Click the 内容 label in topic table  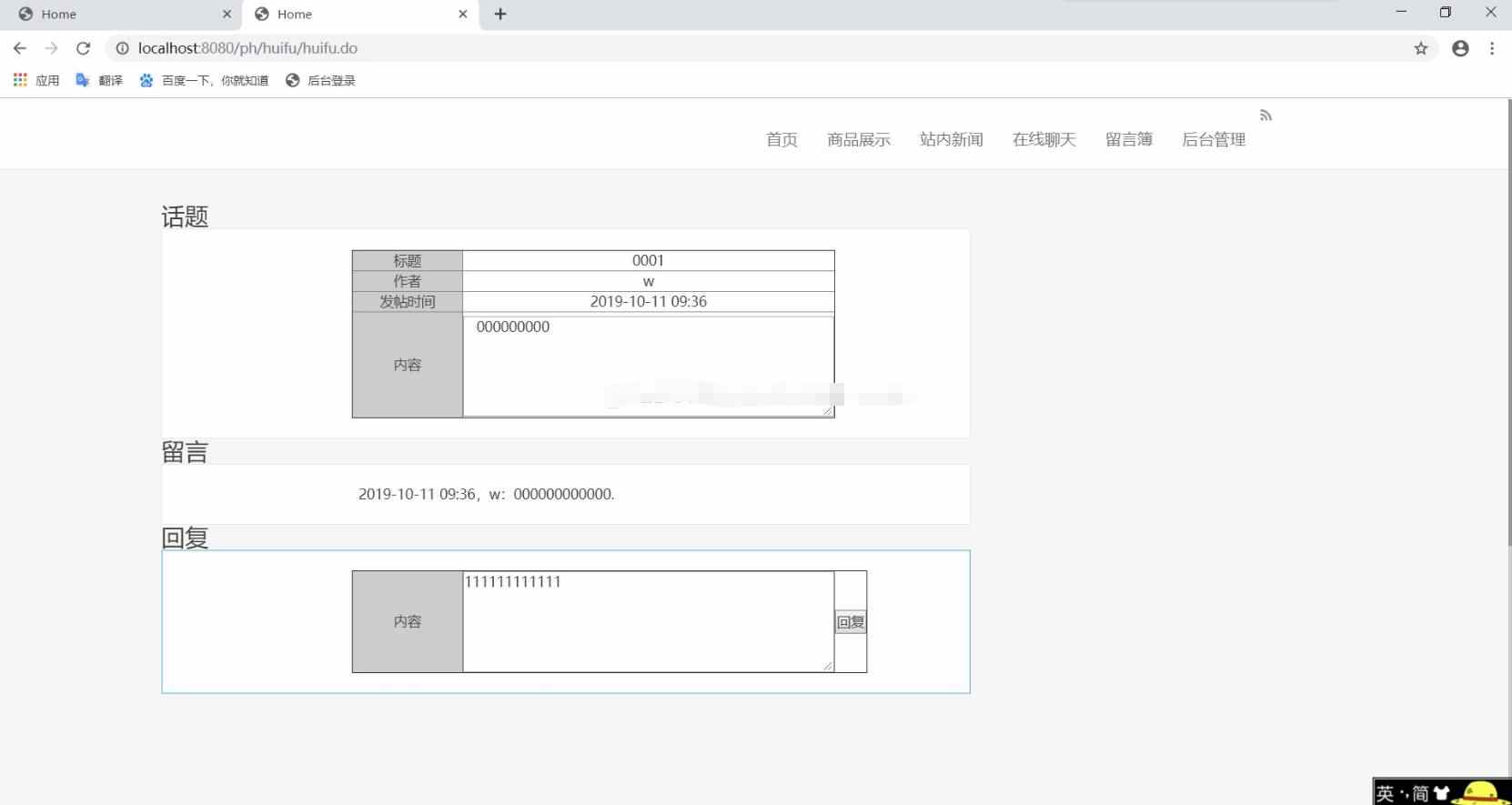pos(408,365)
